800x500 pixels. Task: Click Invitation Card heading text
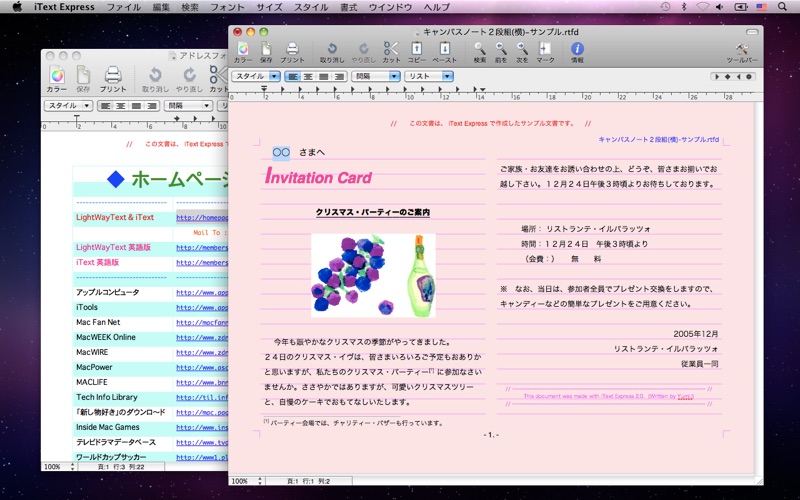[318, 177]
